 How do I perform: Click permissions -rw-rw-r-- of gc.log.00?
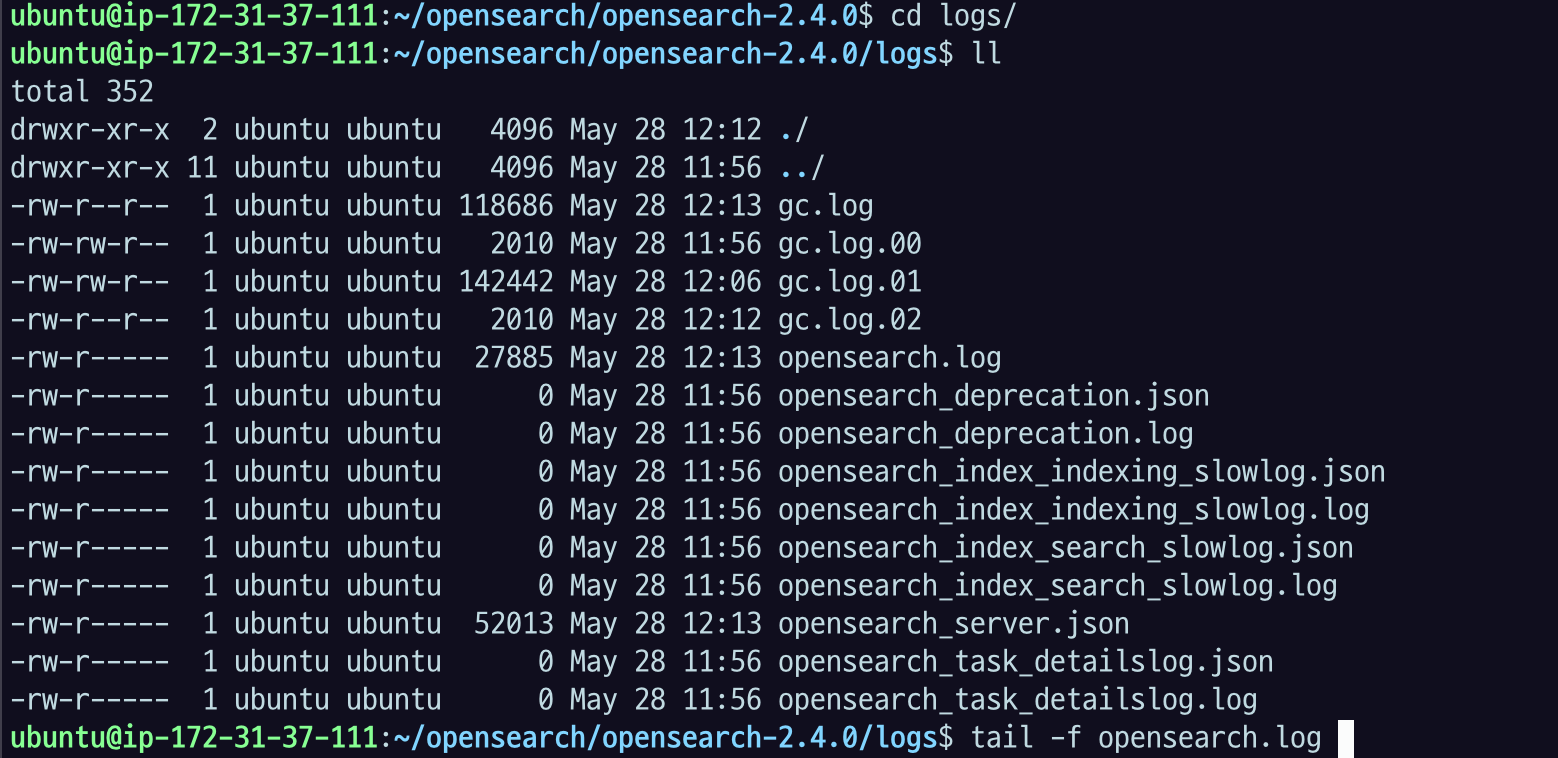[90, 244]
